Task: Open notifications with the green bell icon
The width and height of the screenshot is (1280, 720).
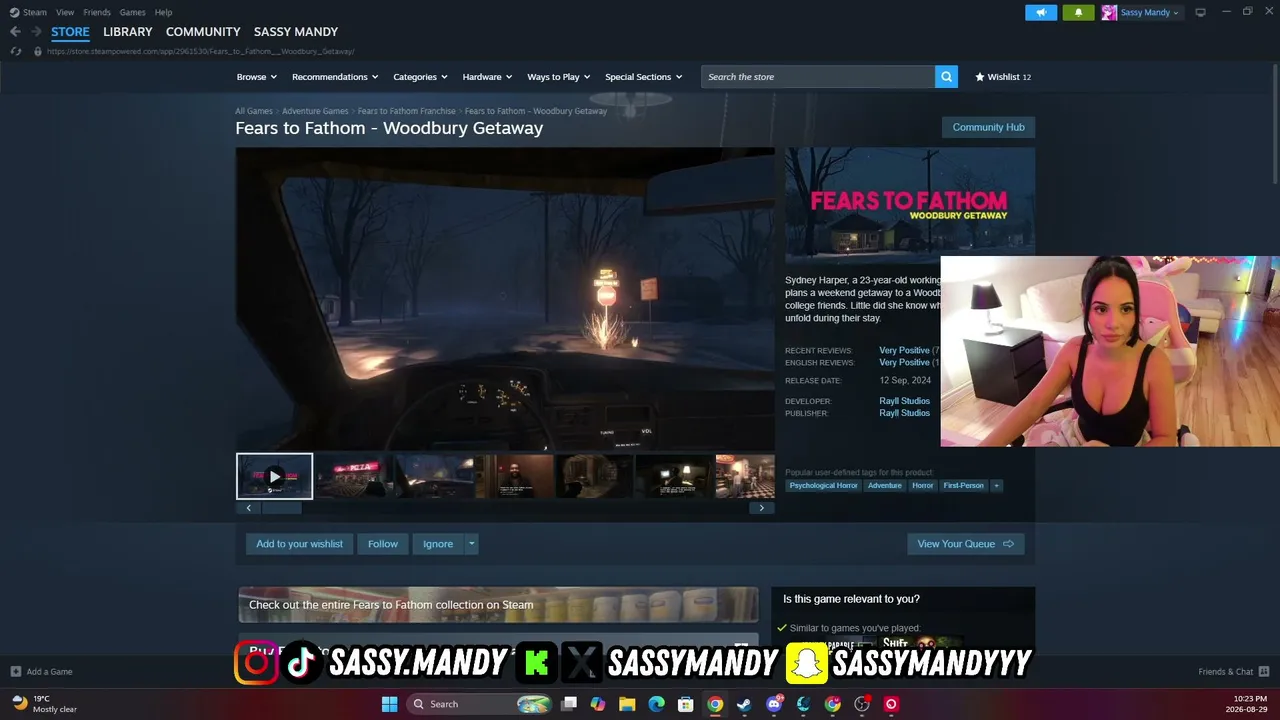Action: 1078,12
